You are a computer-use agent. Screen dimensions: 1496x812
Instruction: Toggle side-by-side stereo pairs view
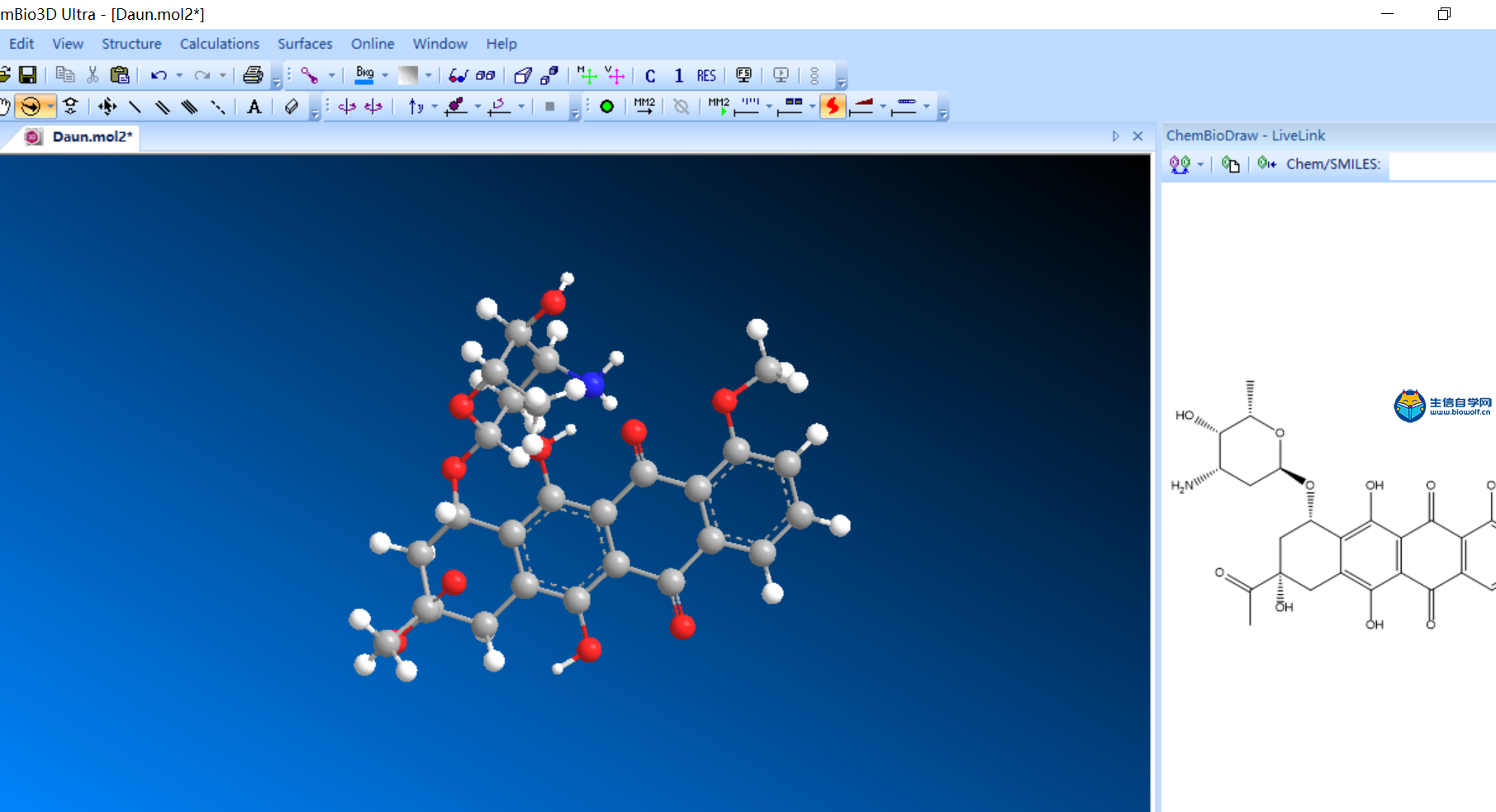click(486, 75)
